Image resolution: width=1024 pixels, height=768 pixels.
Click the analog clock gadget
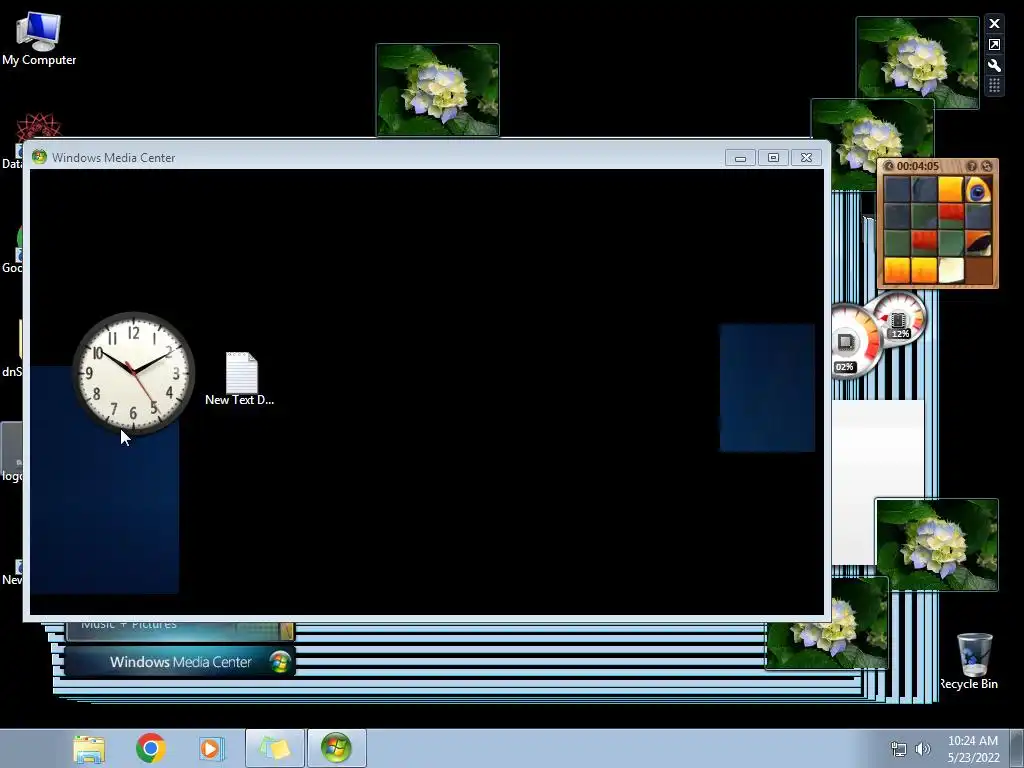pos(134,374)
